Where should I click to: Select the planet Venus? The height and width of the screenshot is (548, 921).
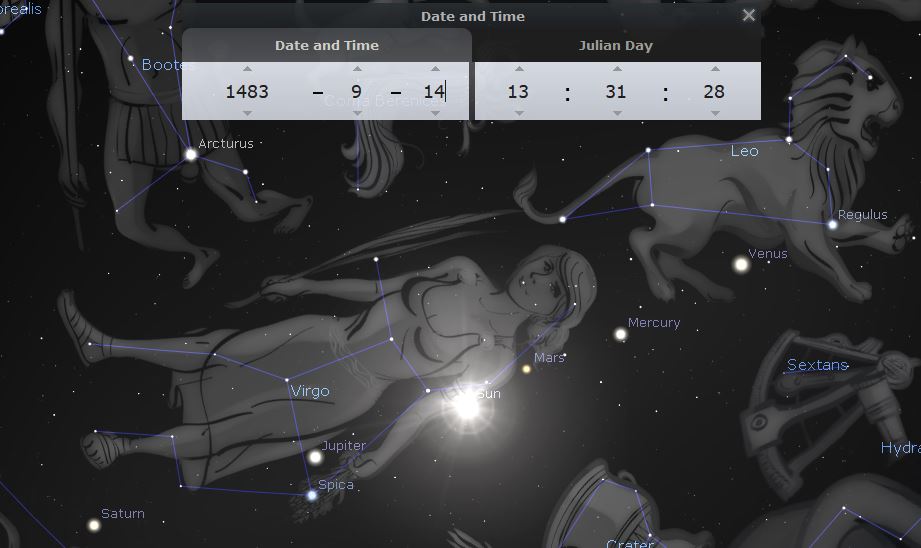[741, 265]
